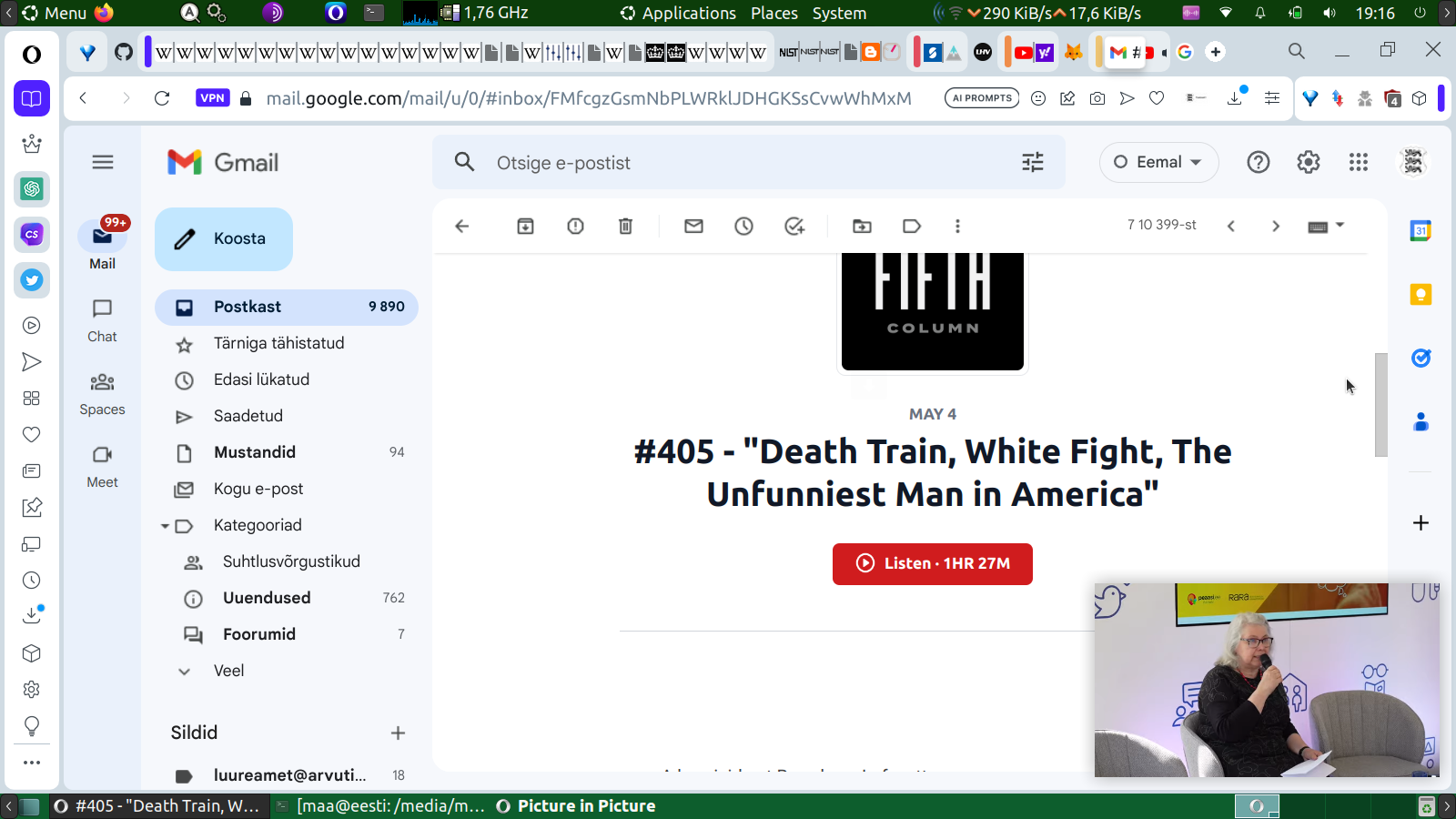The height and width of the screenshot is (819, 1456).
Task: Open Google Calendar in the side panel
Action: tap(1421, 231)
